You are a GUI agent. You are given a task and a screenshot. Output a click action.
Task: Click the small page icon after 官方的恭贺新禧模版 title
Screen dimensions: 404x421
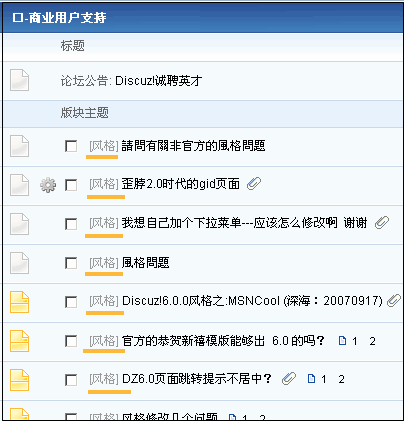(x=342, y=341)
